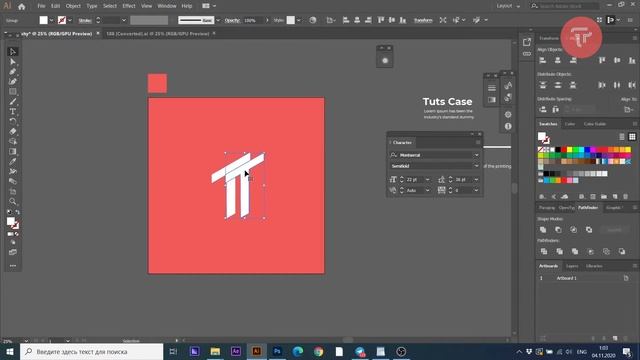Expand Semibold font style dropdown

coord(476,166)
